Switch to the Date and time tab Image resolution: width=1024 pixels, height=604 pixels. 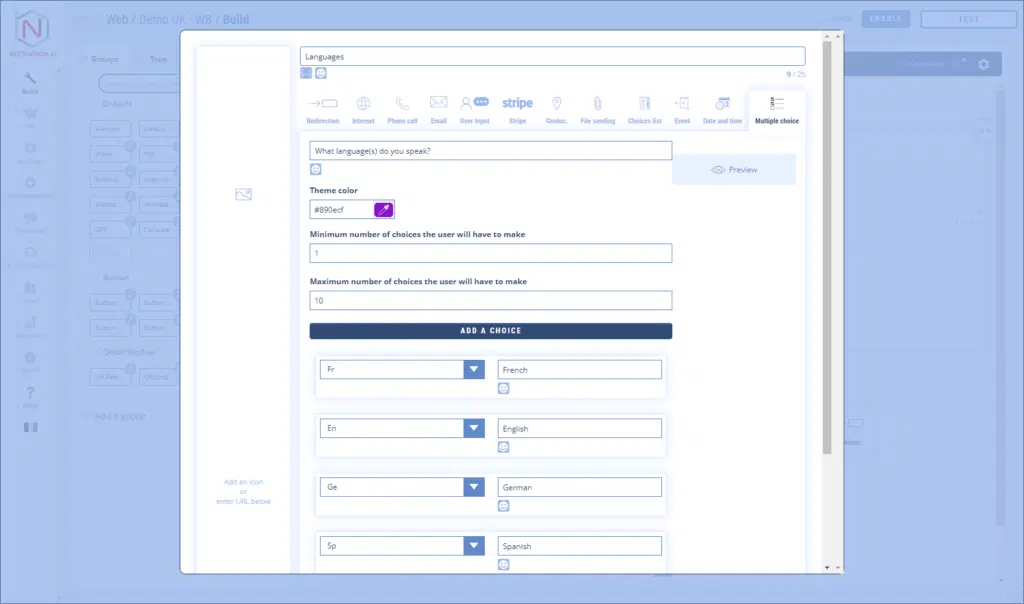point(722,108)
